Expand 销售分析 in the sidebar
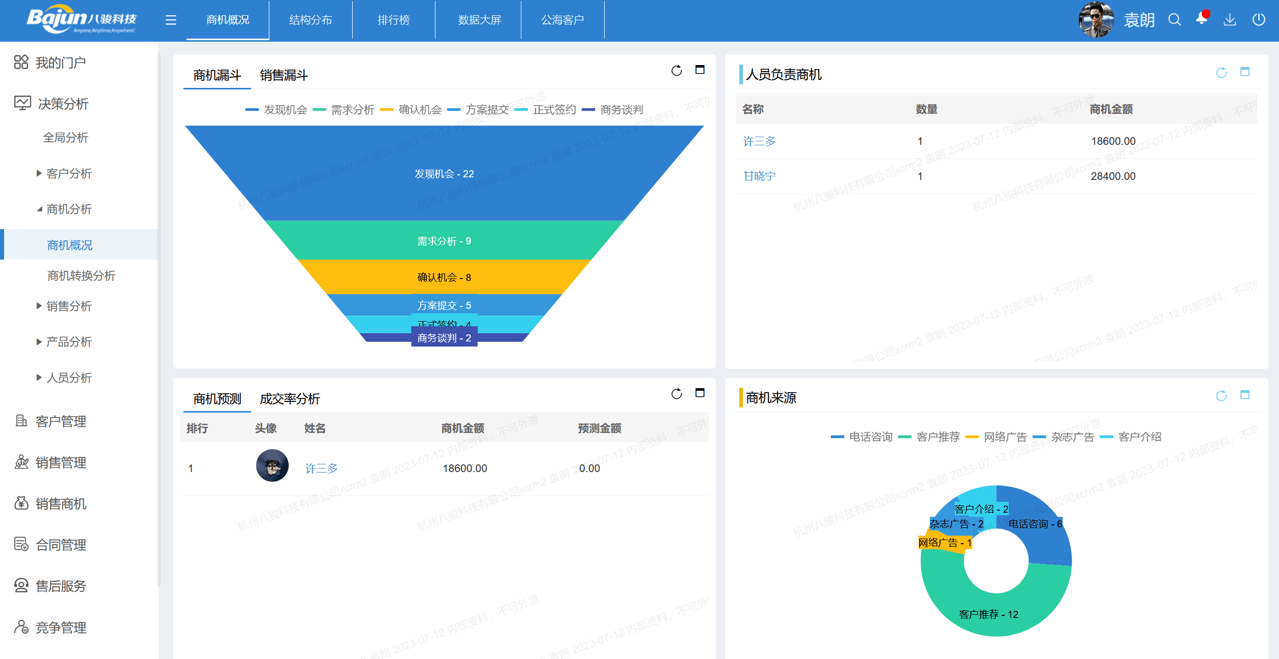This screenshot has height=659, width=1279. click(x=39, y=306)
